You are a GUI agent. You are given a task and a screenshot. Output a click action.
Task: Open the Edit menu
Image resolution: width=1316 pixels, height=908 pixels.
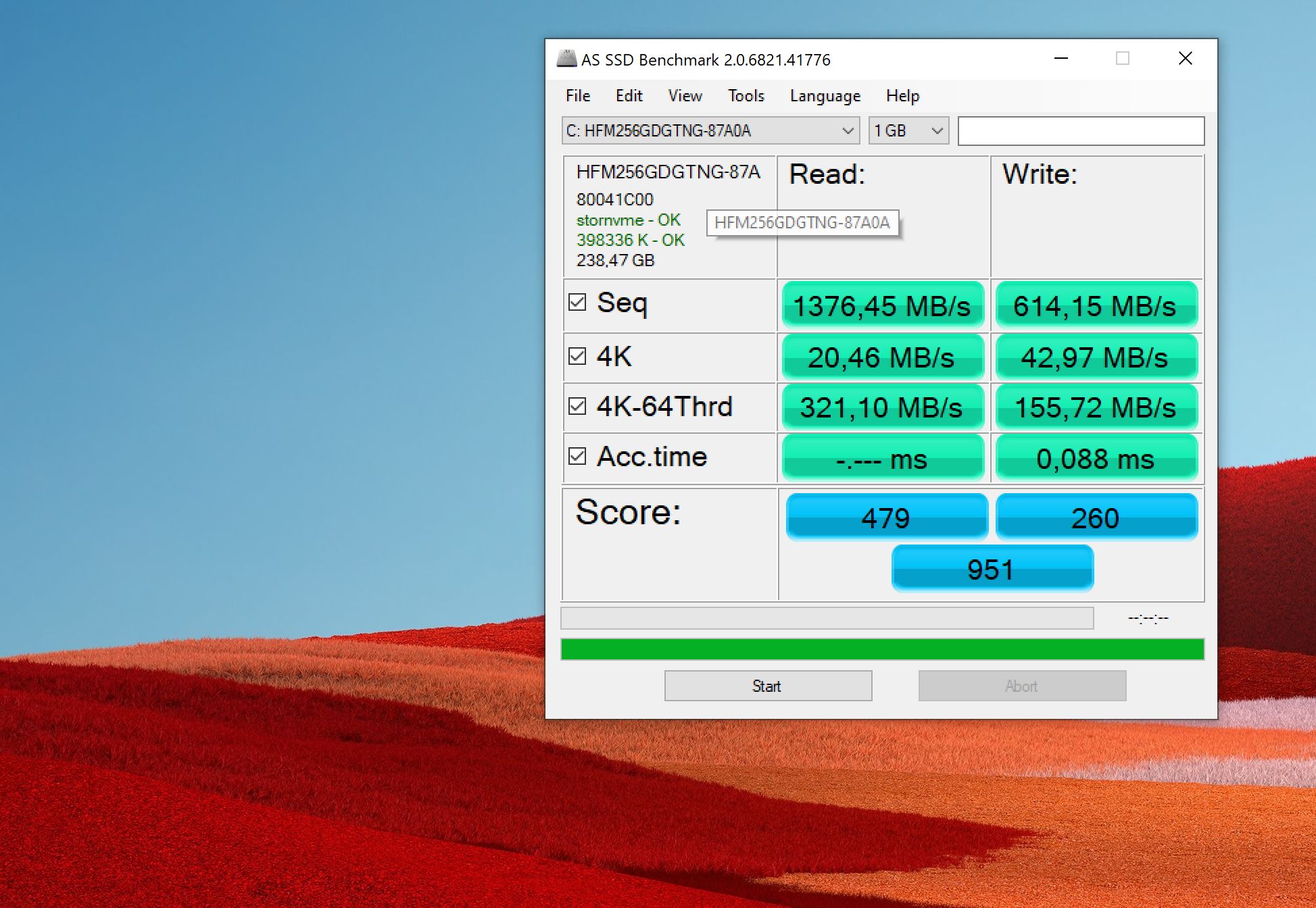pos(628,96)
